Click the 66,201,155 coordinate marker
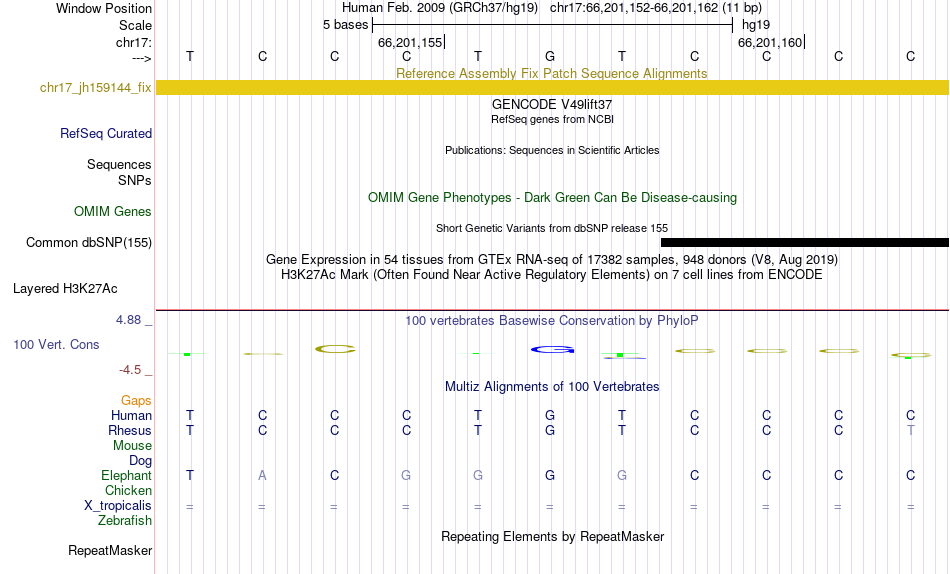Image resolution: width=950 pixels, height=574 pixels. [x=410, y=42]
